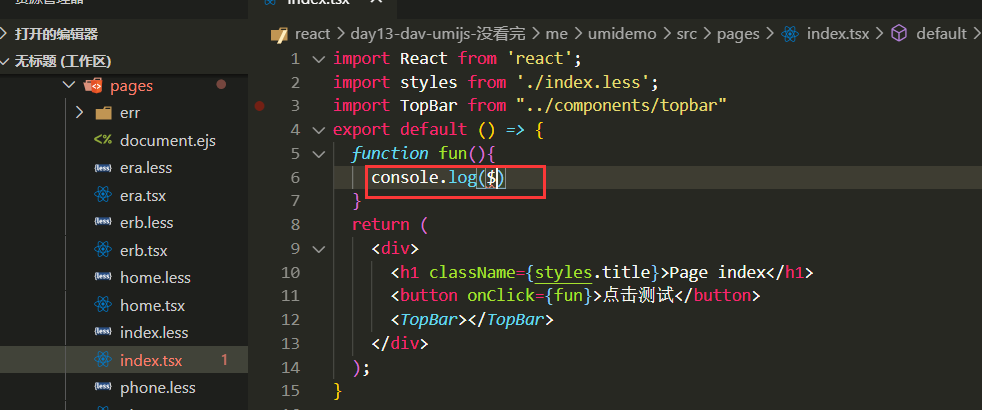Click the less icon beside home.less
This screenshot has height=410, width=982.
[x=103, y=278]
